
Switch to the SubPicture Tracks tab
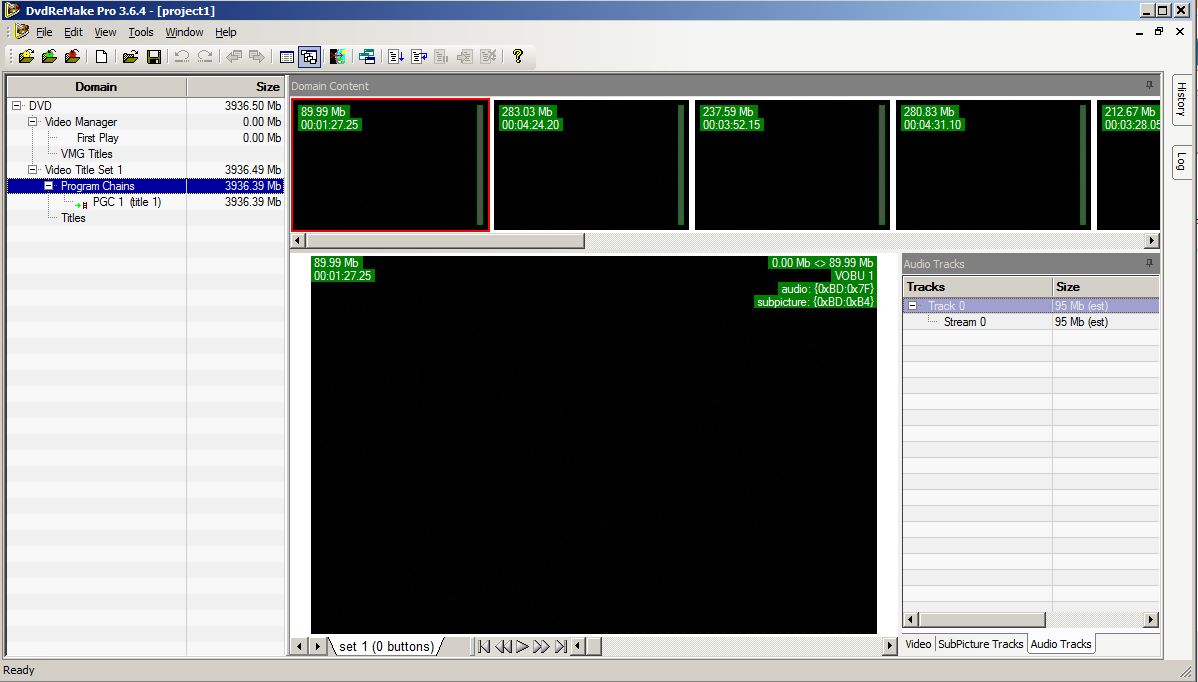coord(980,644)
